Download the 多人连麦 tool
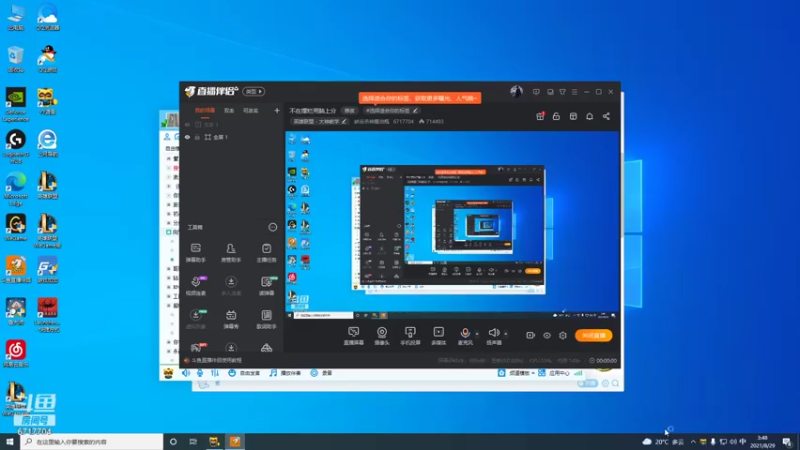800x450 pixels. pyautogui.click(x=231, y=286)
